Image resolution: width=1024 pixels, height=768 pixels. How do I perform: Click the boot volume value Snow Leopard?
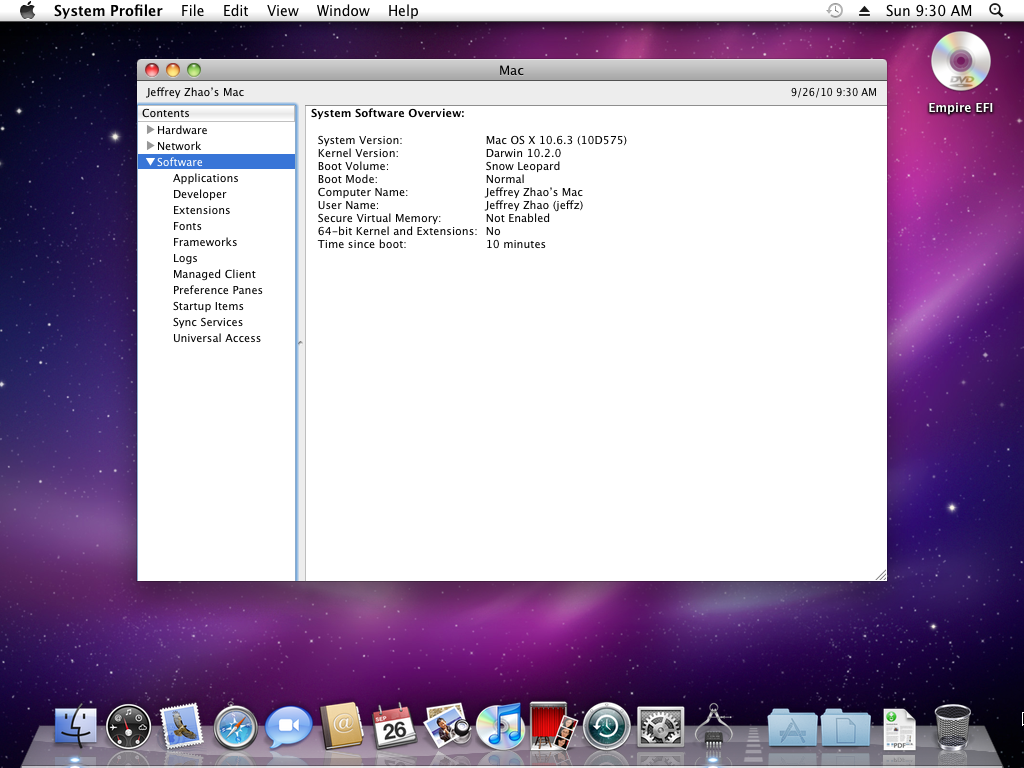(x=523, y=166)
